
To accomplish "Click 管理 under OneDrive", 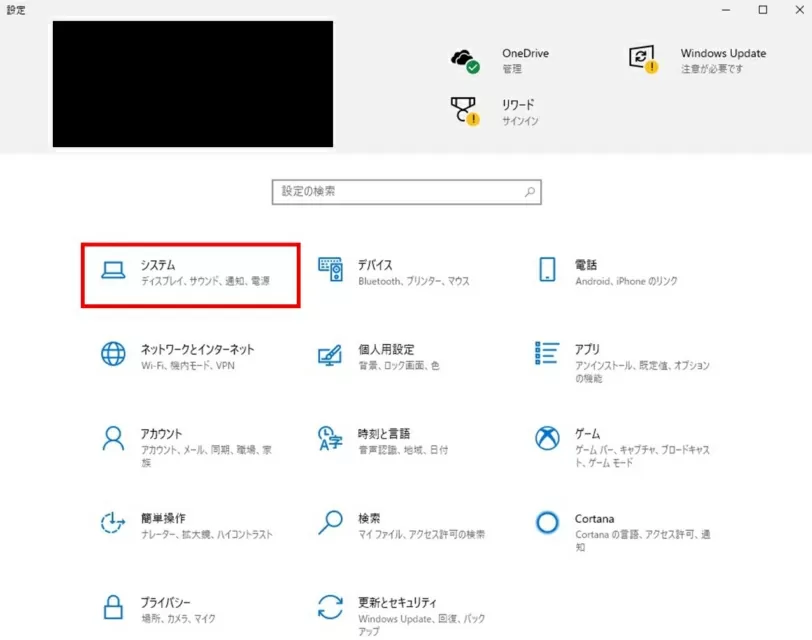I will click(x=512, y=69).
